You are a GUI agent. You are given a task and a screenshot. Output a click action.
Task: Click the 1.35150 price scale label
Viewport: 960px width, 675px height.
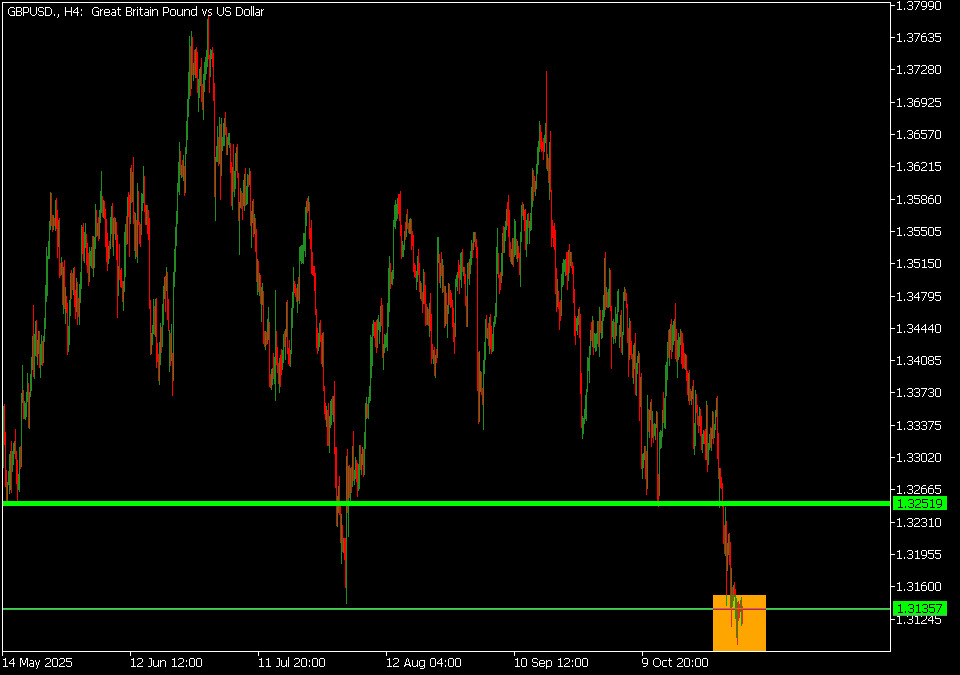click(919, 264)
